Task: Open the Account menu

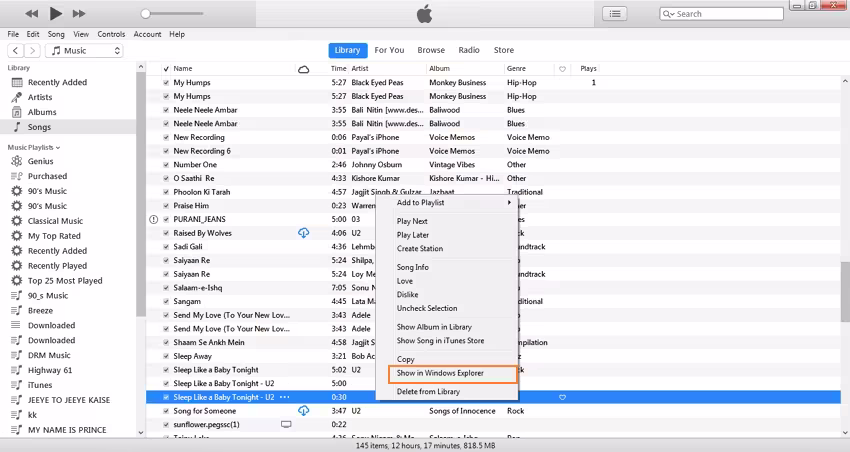Action: [147, 34]
